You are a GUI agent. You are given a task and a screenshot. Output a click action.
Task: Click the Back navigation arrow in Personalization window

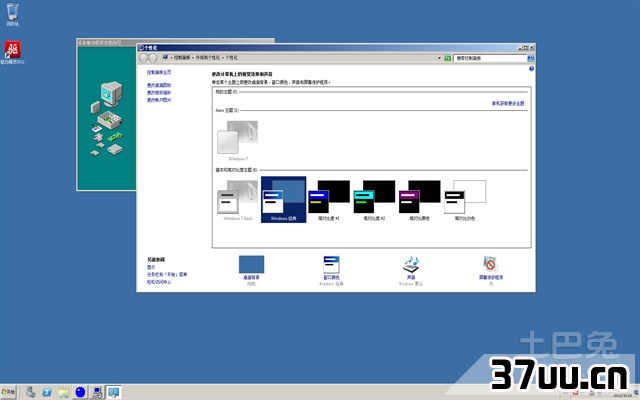[144, 58]
